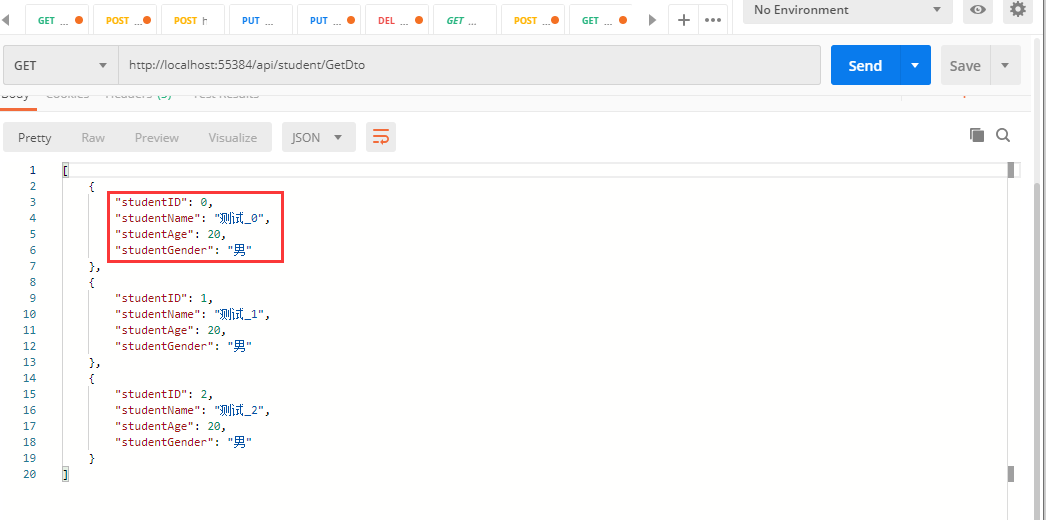Copy the response body to clipboard

(x=977, y=135)
